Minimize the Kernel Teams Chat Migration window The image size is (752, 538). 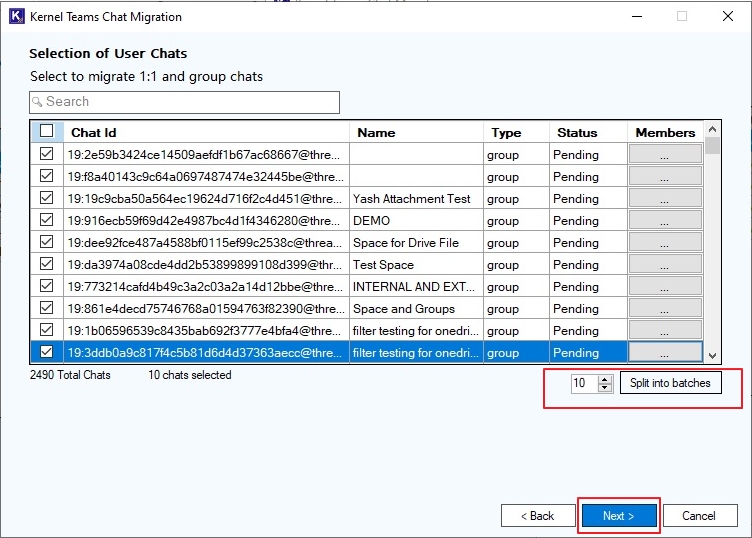637,16
